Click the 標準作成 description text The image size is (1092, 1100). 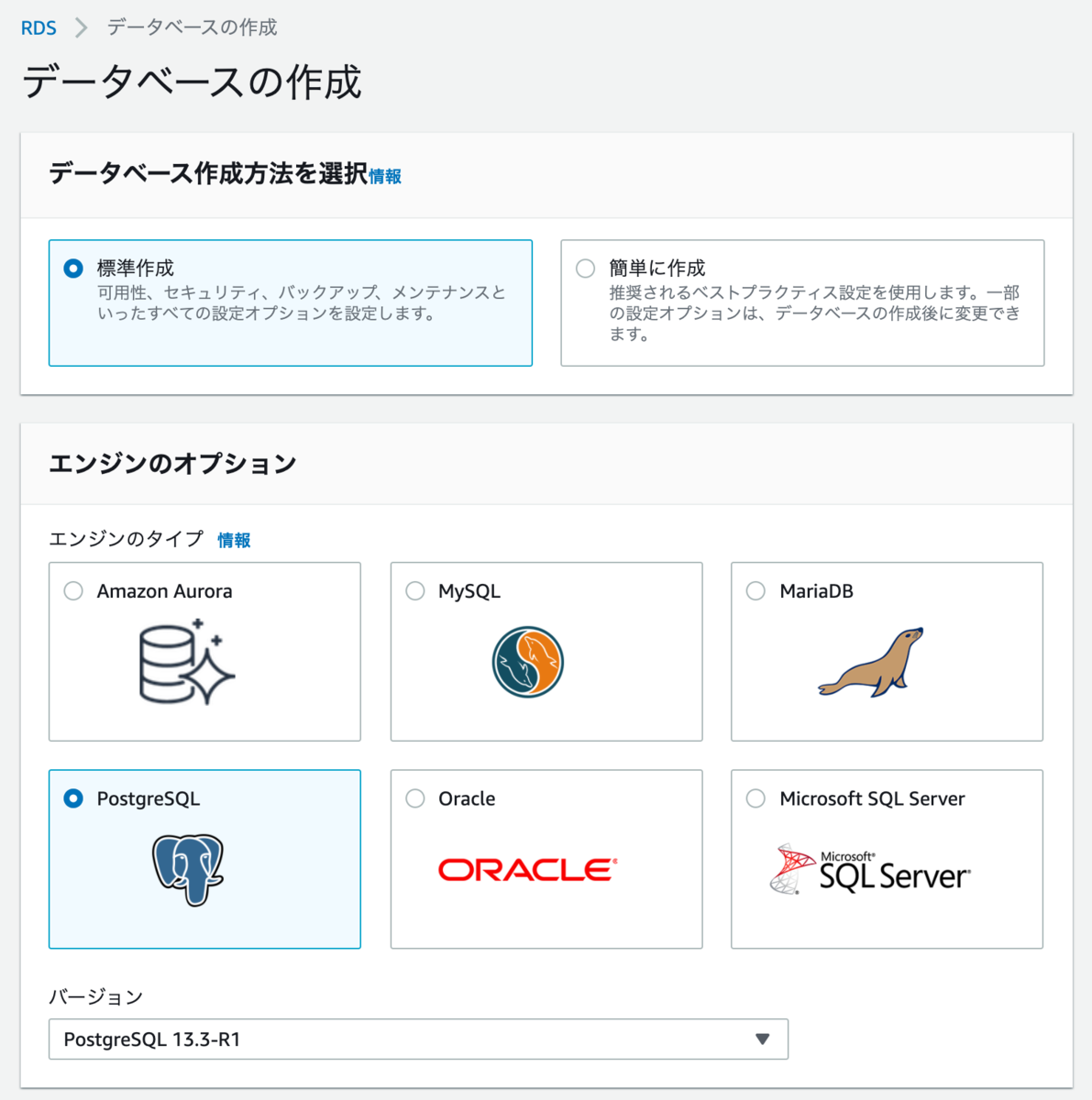[302, 302]
